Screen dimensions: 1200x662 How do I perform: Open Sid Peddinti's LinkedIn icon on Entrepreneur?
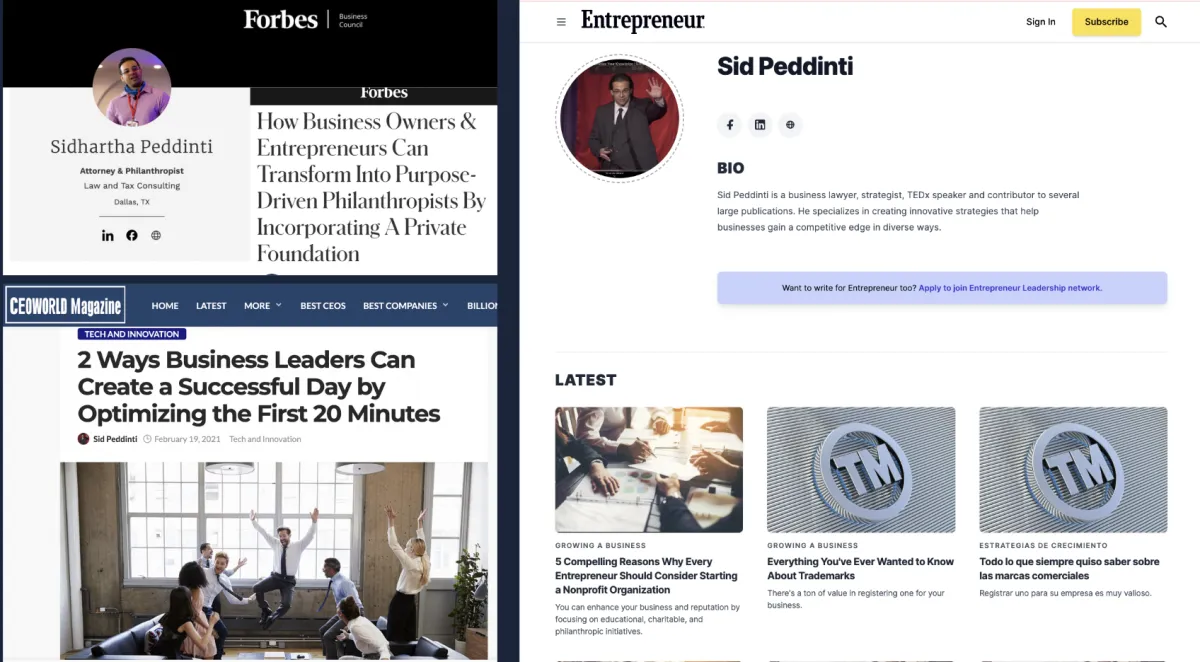coord(760,125)
